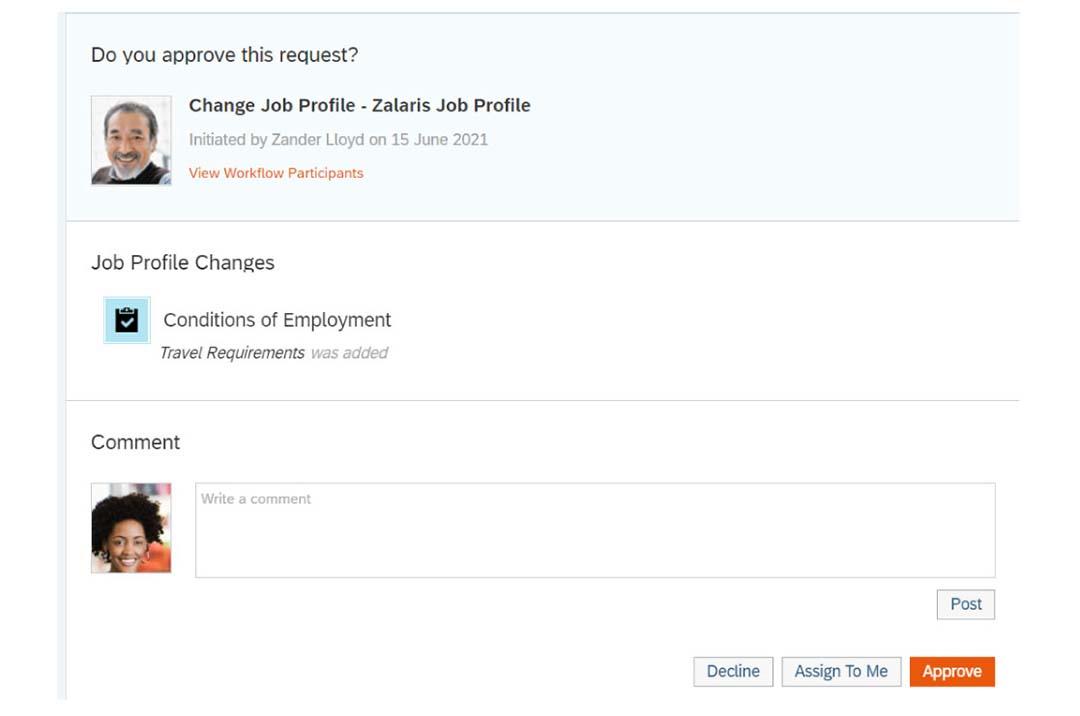Approve the job profile change request
Screen dimensions: 1080x716
[x=952, y=671]
